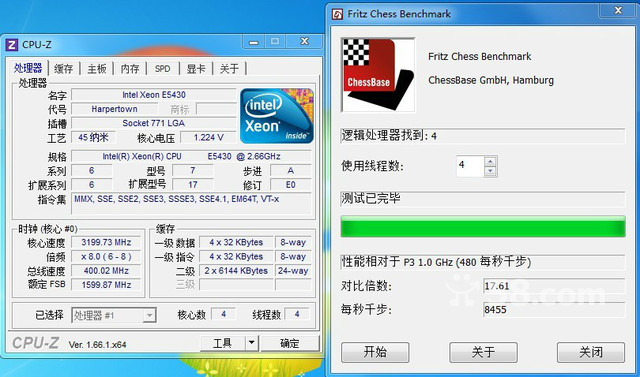Close the Fritz Chess Benchmark window
The height and width of the screenshot is (377, 640).
618,11
